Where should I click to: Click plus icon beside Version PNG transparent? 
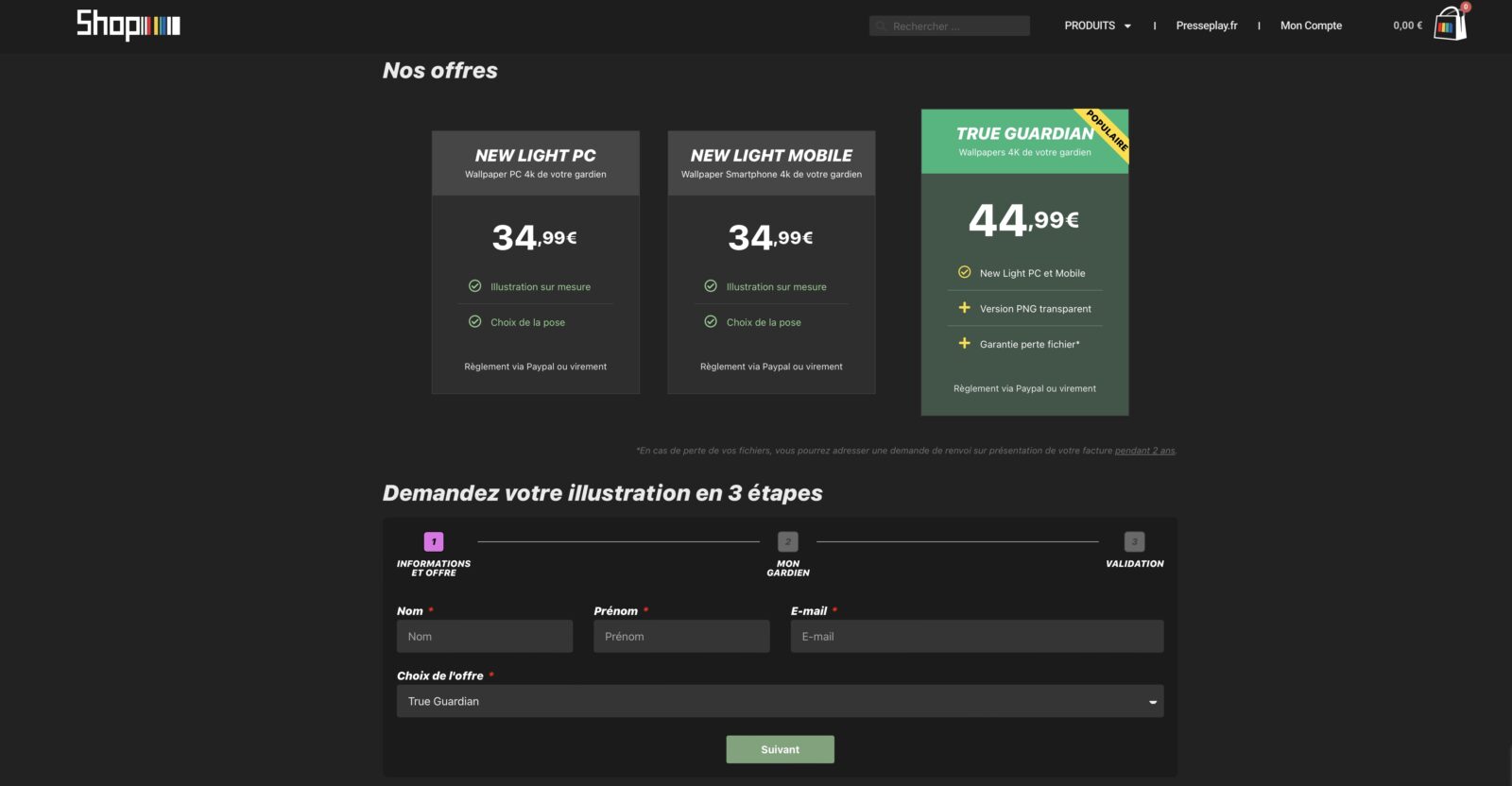(964, 308)
